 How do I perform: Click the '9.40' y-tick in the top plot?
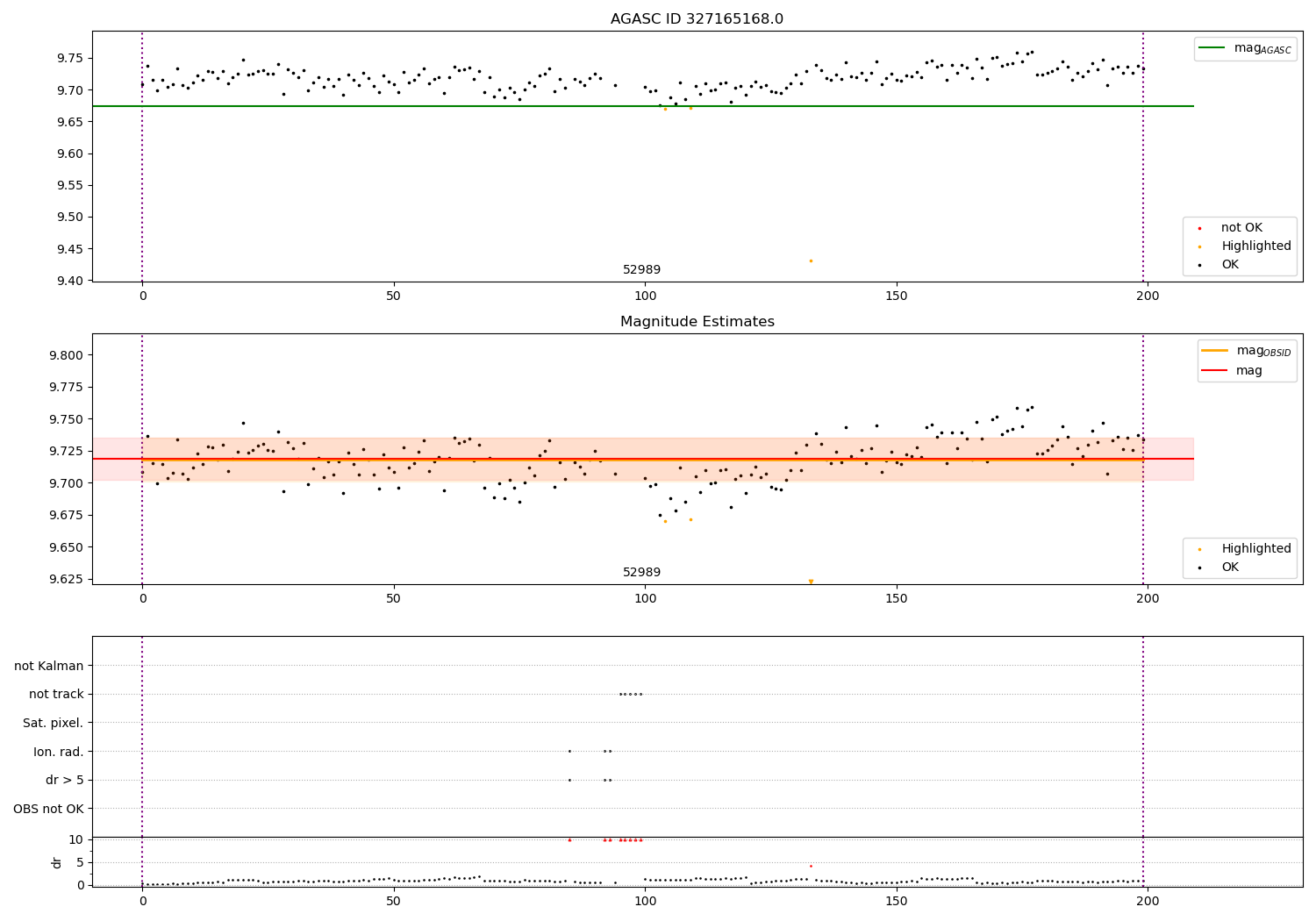tap(71, 281)
